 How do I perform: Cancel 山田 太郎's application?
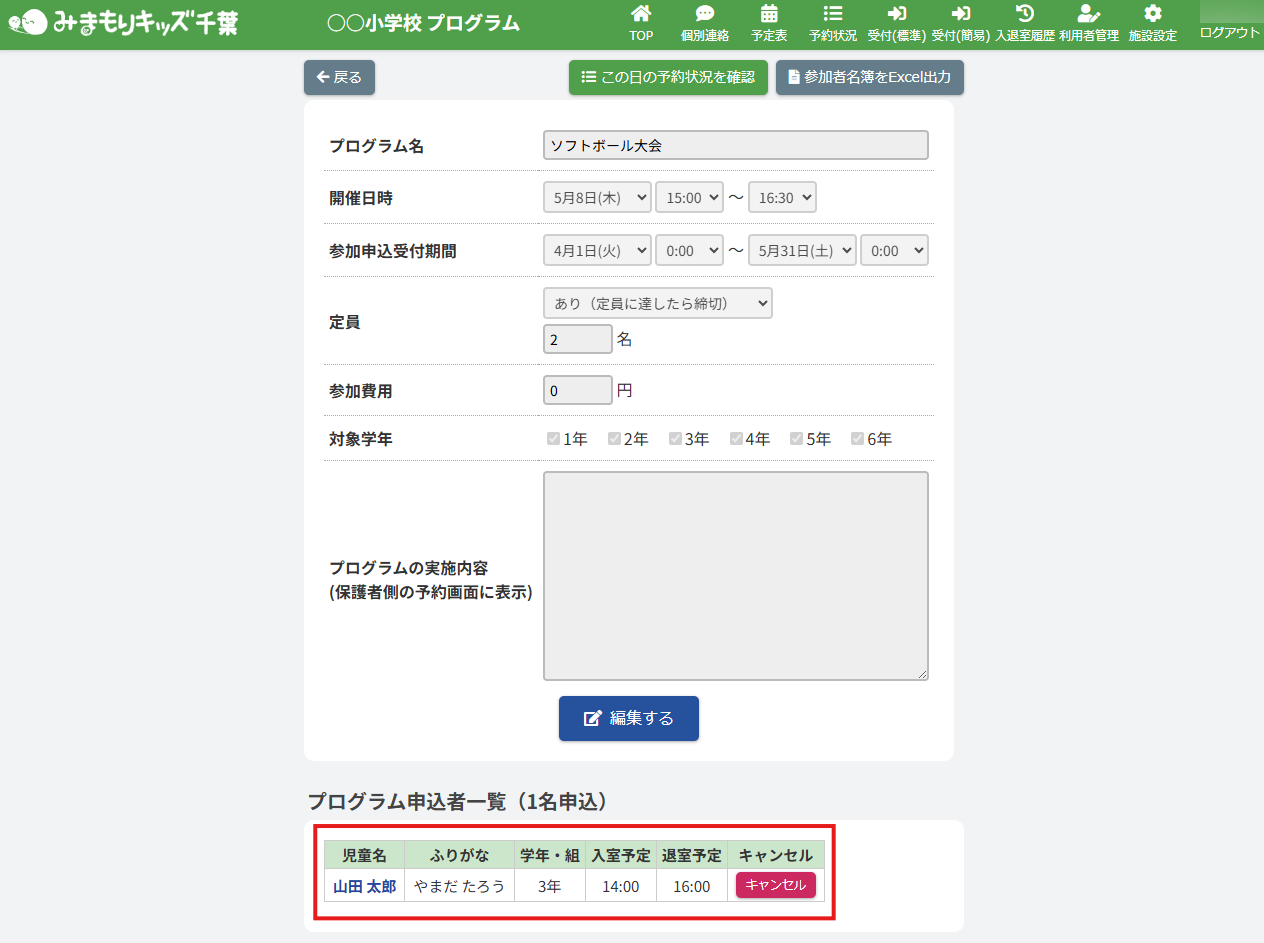point(776,885)
